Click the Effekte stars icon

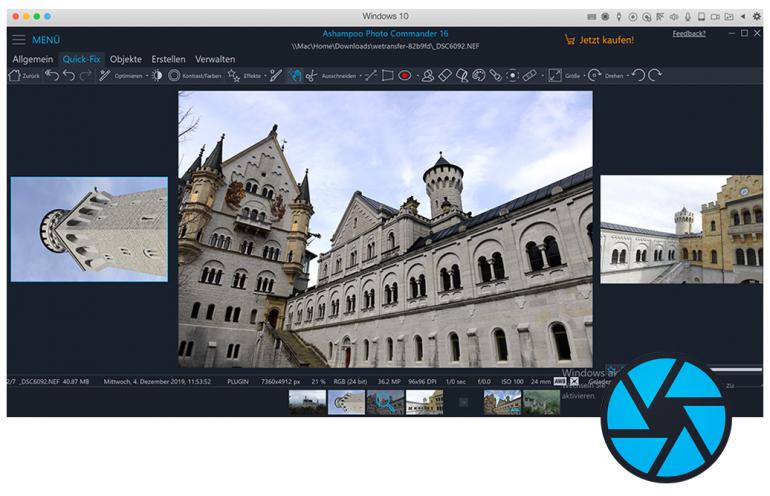coord(234,76)
